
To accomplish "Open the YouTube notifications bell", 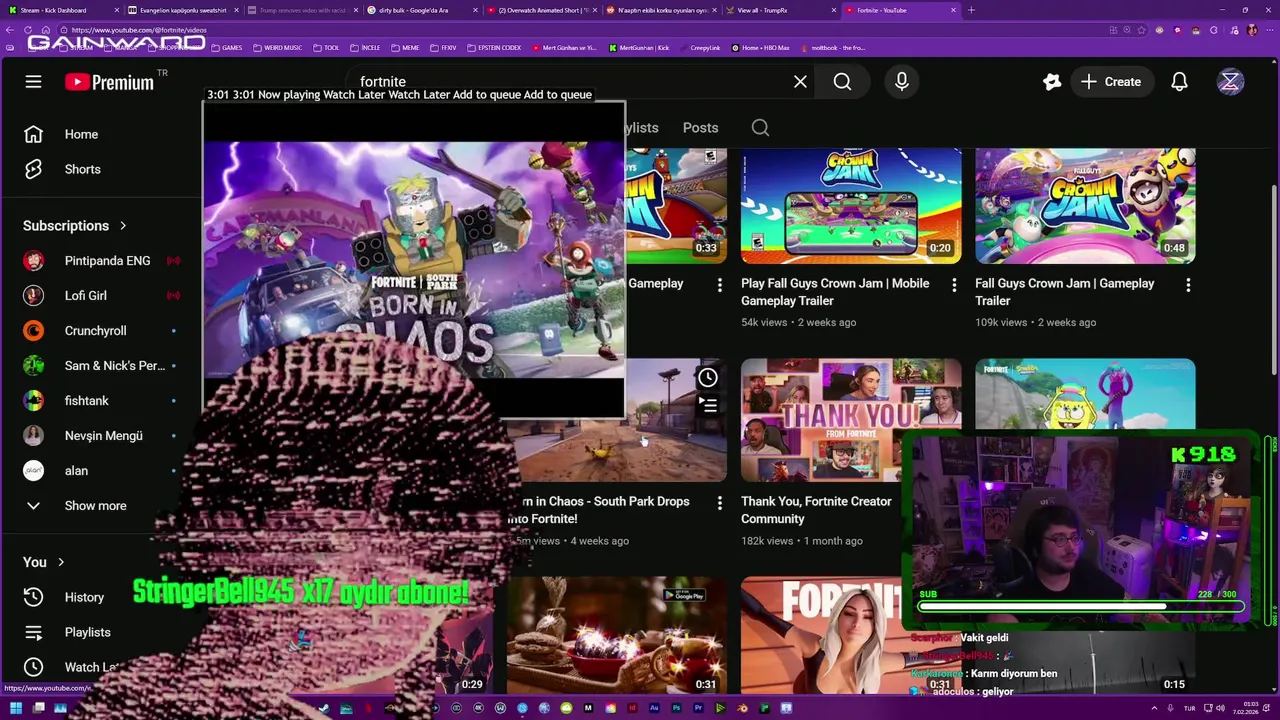I will [1180, 82].
